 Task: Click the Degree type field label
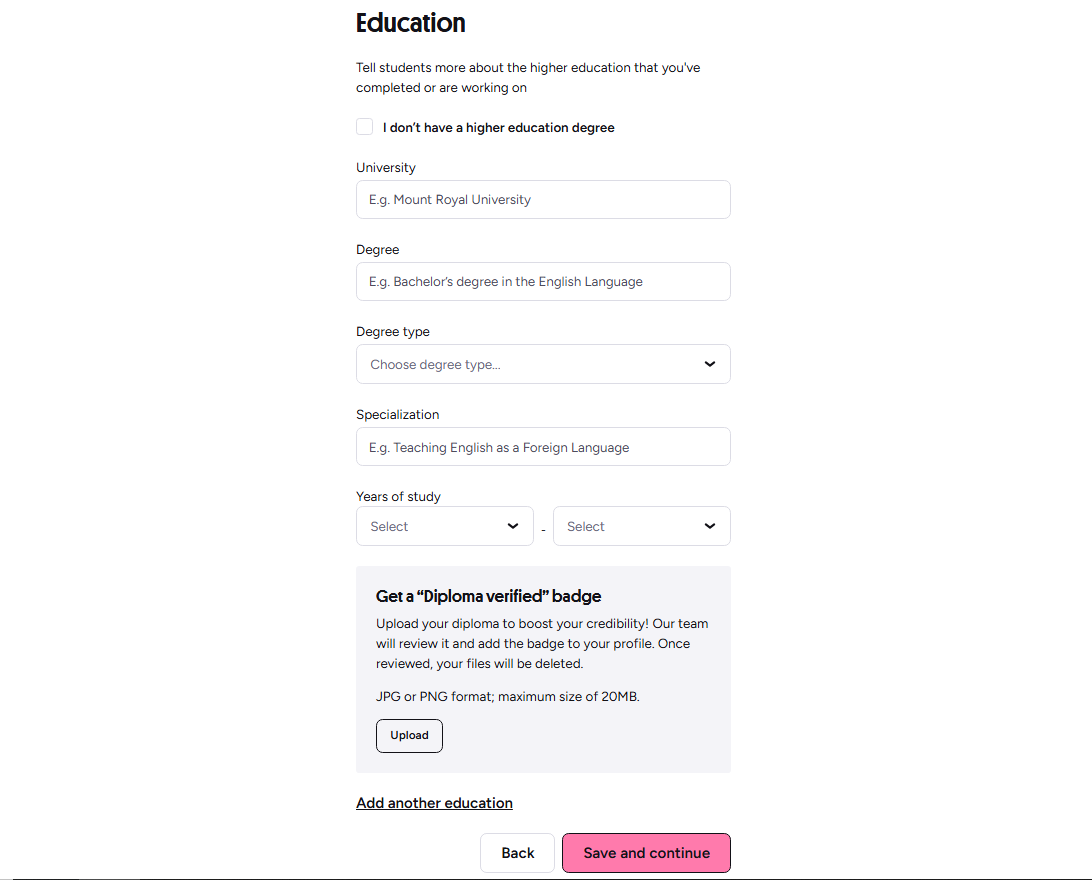(393, 331)
